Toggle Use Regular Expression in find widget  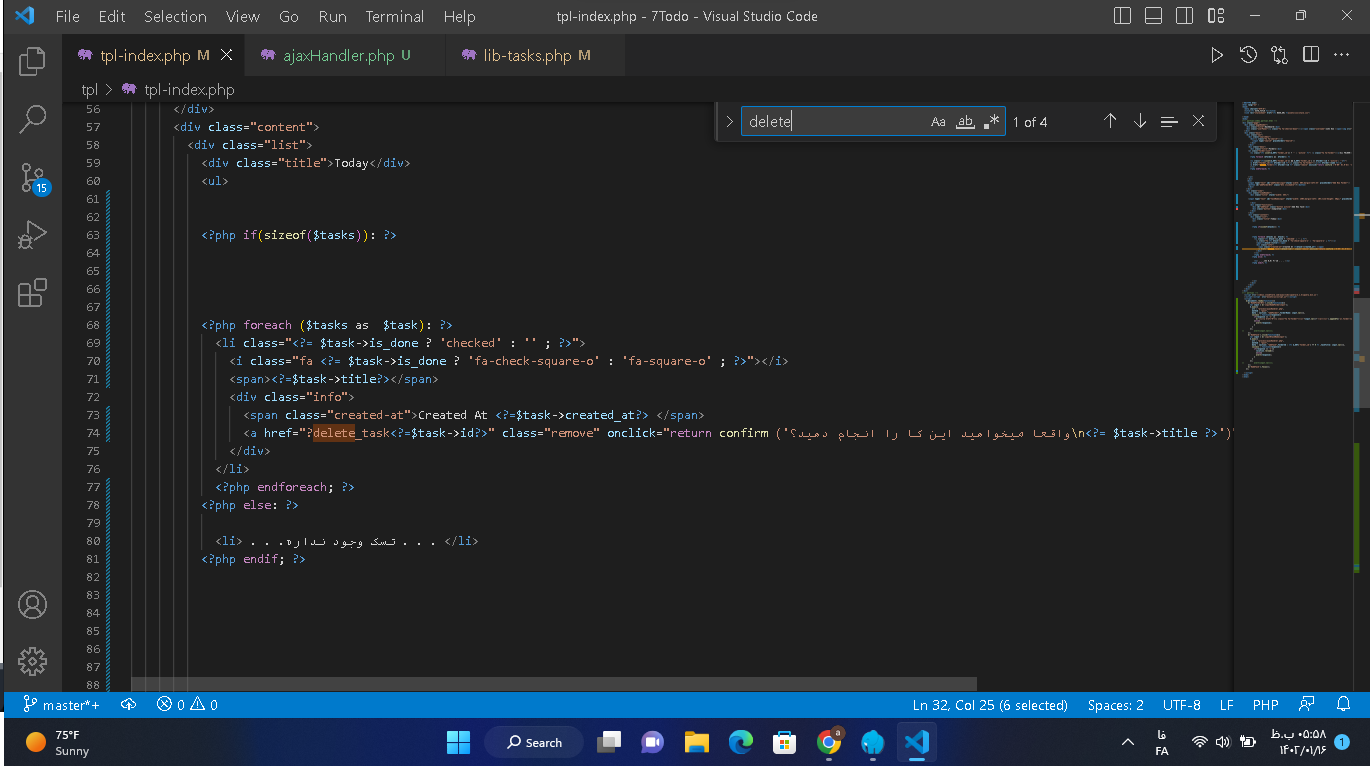[991, 122]
